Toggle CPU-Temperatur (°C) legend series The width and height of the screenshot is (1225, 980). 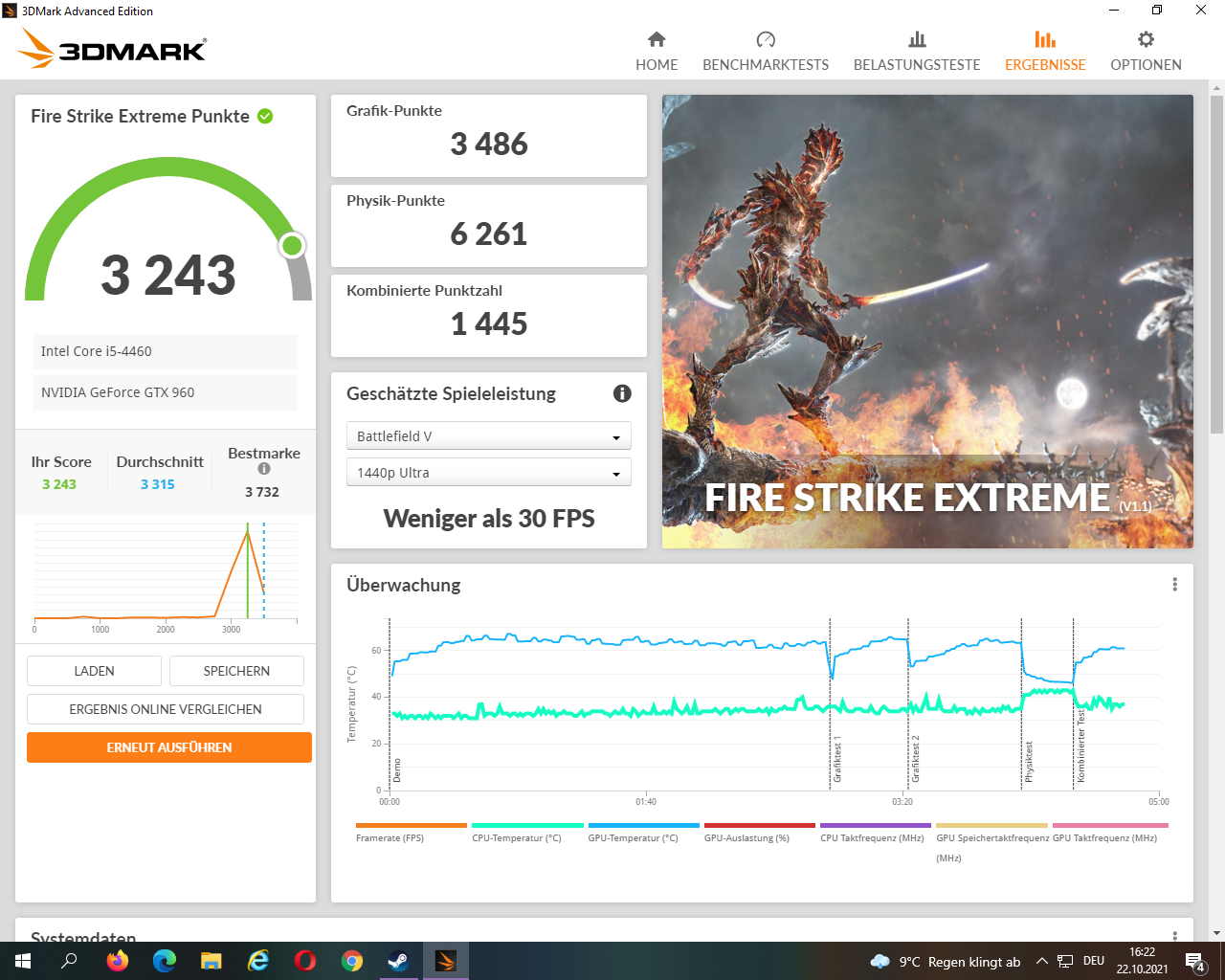pyautogui.click(x=527, y=833)
